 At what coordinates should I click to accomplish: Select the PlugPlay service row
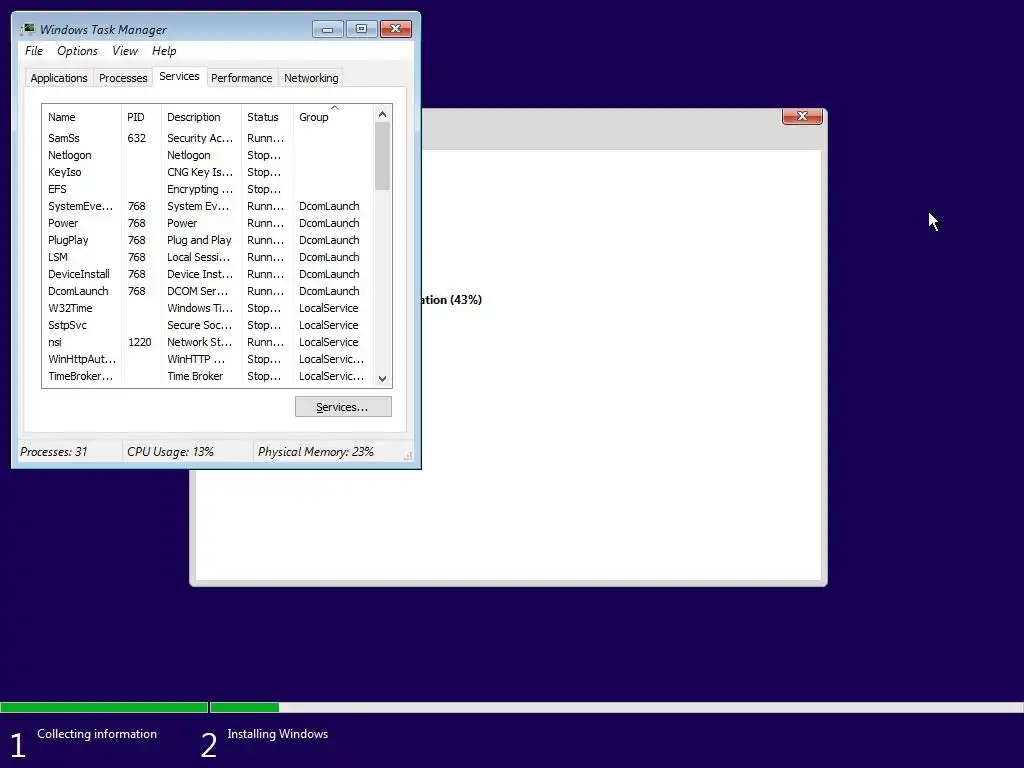pyautogui.click(x=208, y=240)
